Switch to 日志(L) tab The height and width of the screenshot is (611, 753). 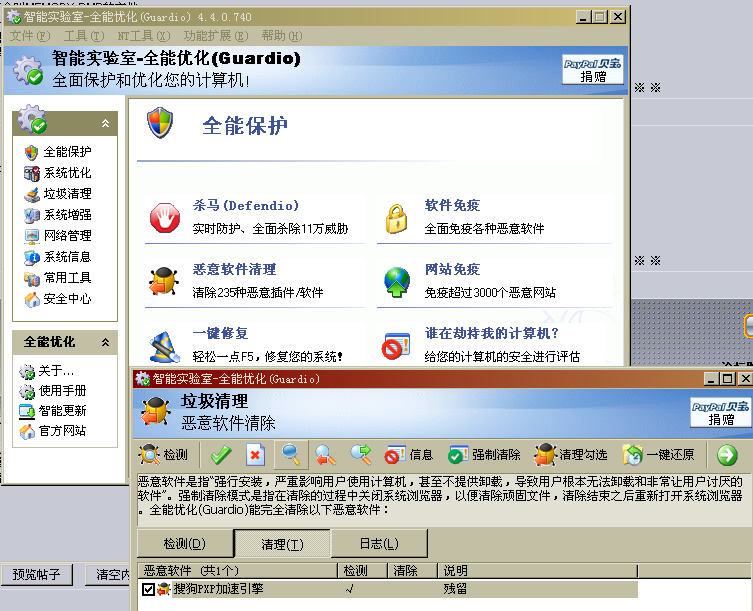pyautogui.click(x=379, y=544)
